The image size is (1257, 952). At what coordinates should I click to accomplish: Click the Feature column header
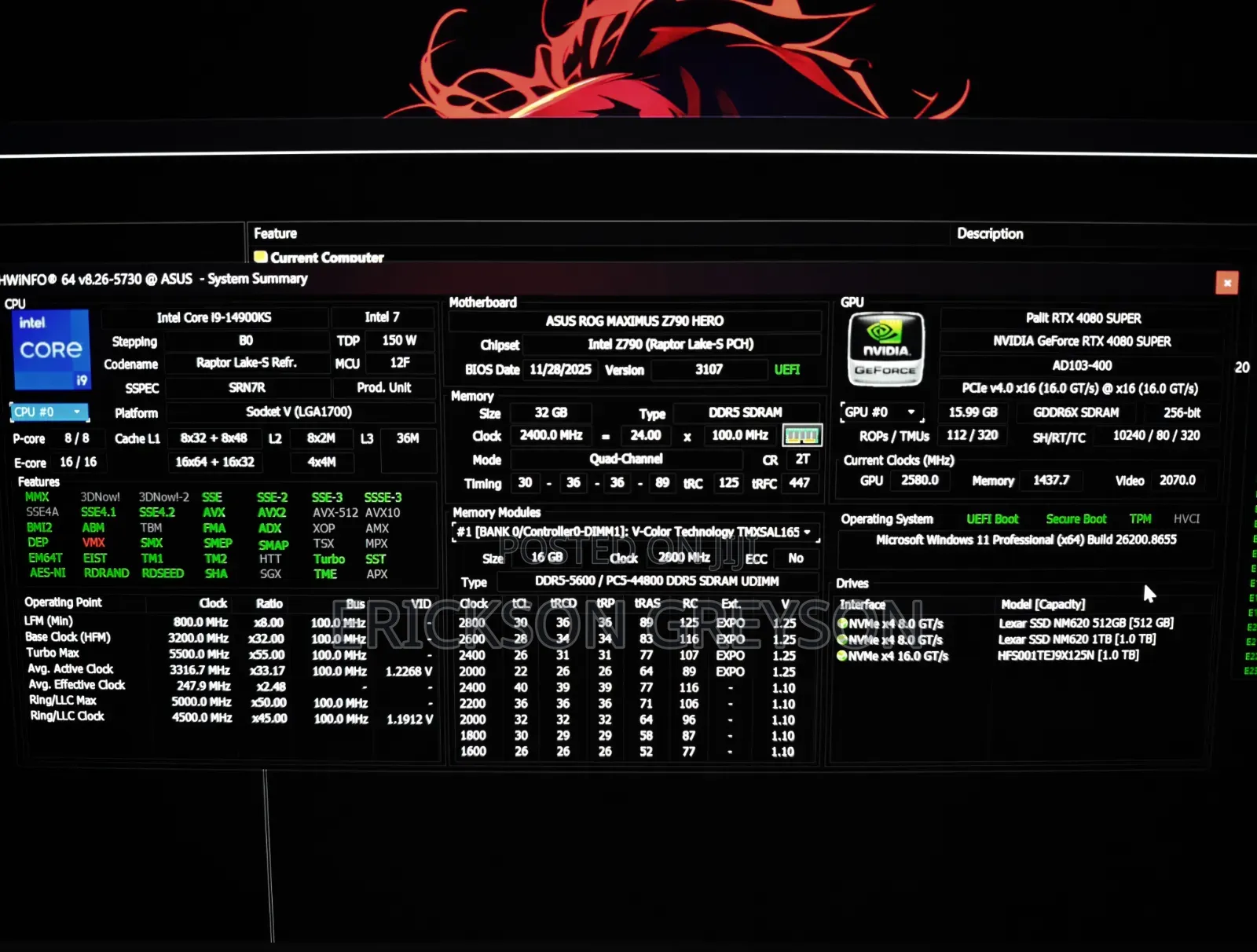pyautogui.click(x=275, y=233)
